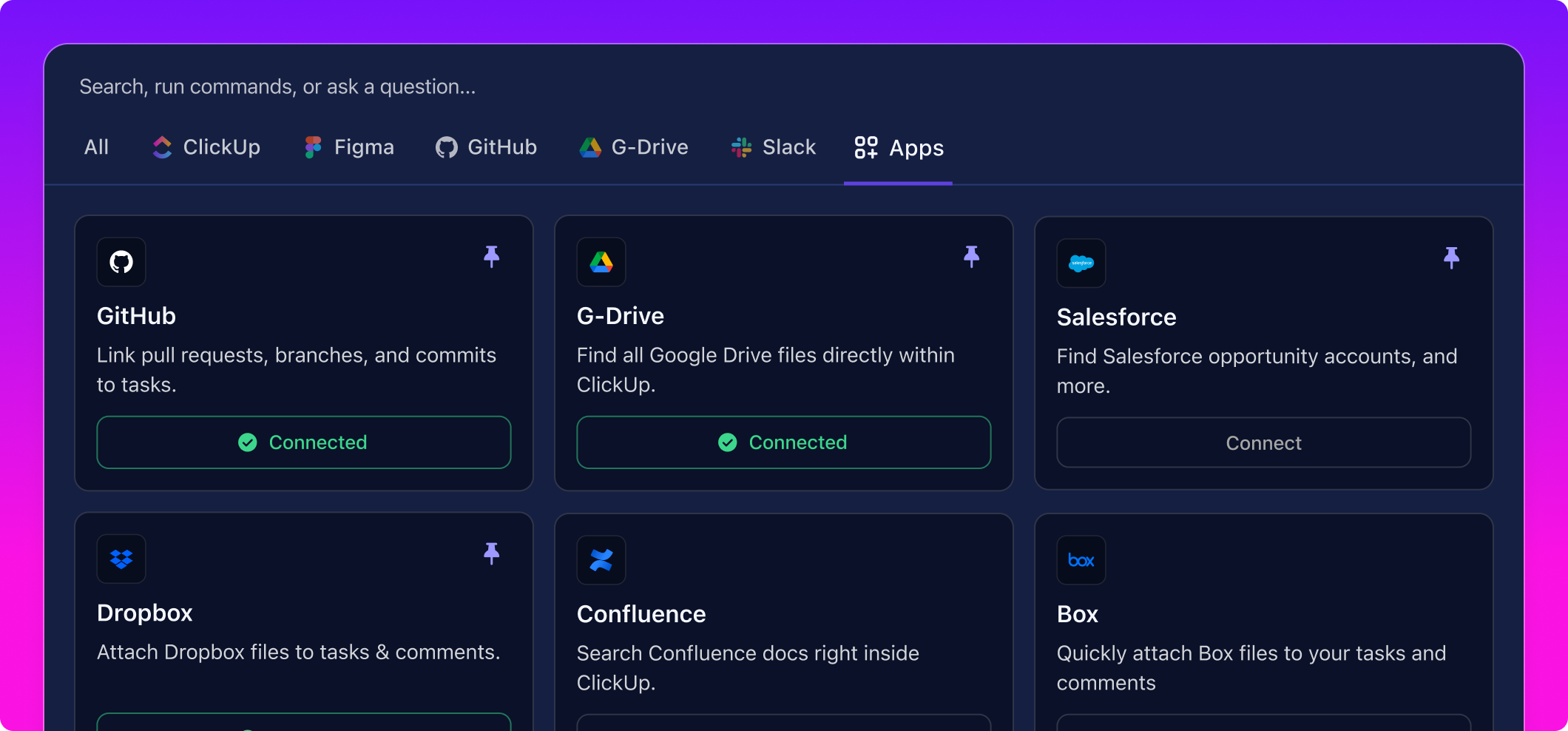Toggle the pin on G-Drive card
The height and width of the screenshot is (731, 1568).
[971, 257]
